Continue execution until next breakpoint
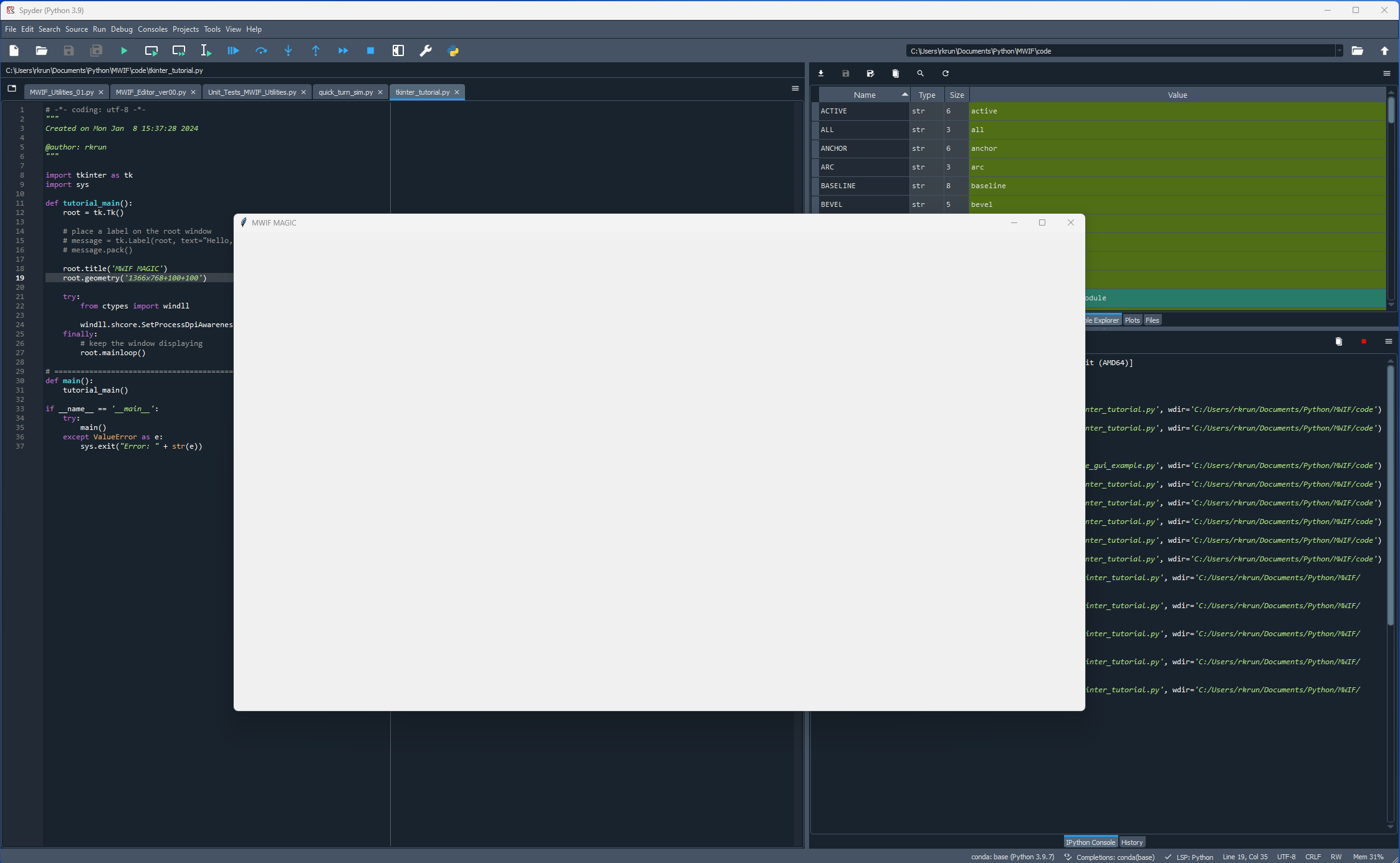The image size is (1400, 863). point(343,50)
